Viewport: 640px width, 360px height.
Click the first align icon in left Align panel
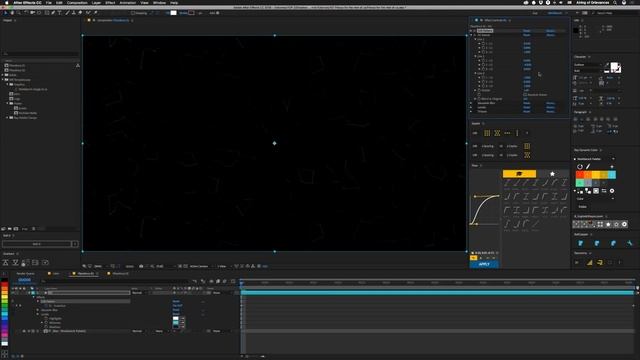6,262
